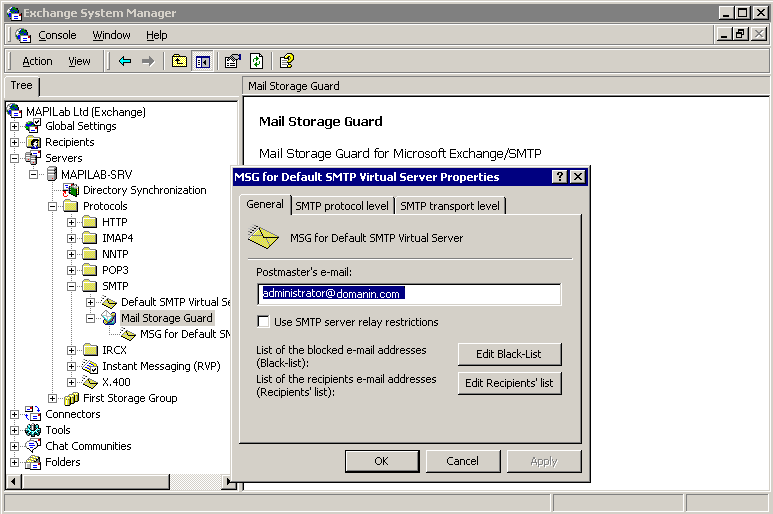773x514 pixels.
Task: Click the Forward arrow toolbar icon
Action: pos(148,61)
